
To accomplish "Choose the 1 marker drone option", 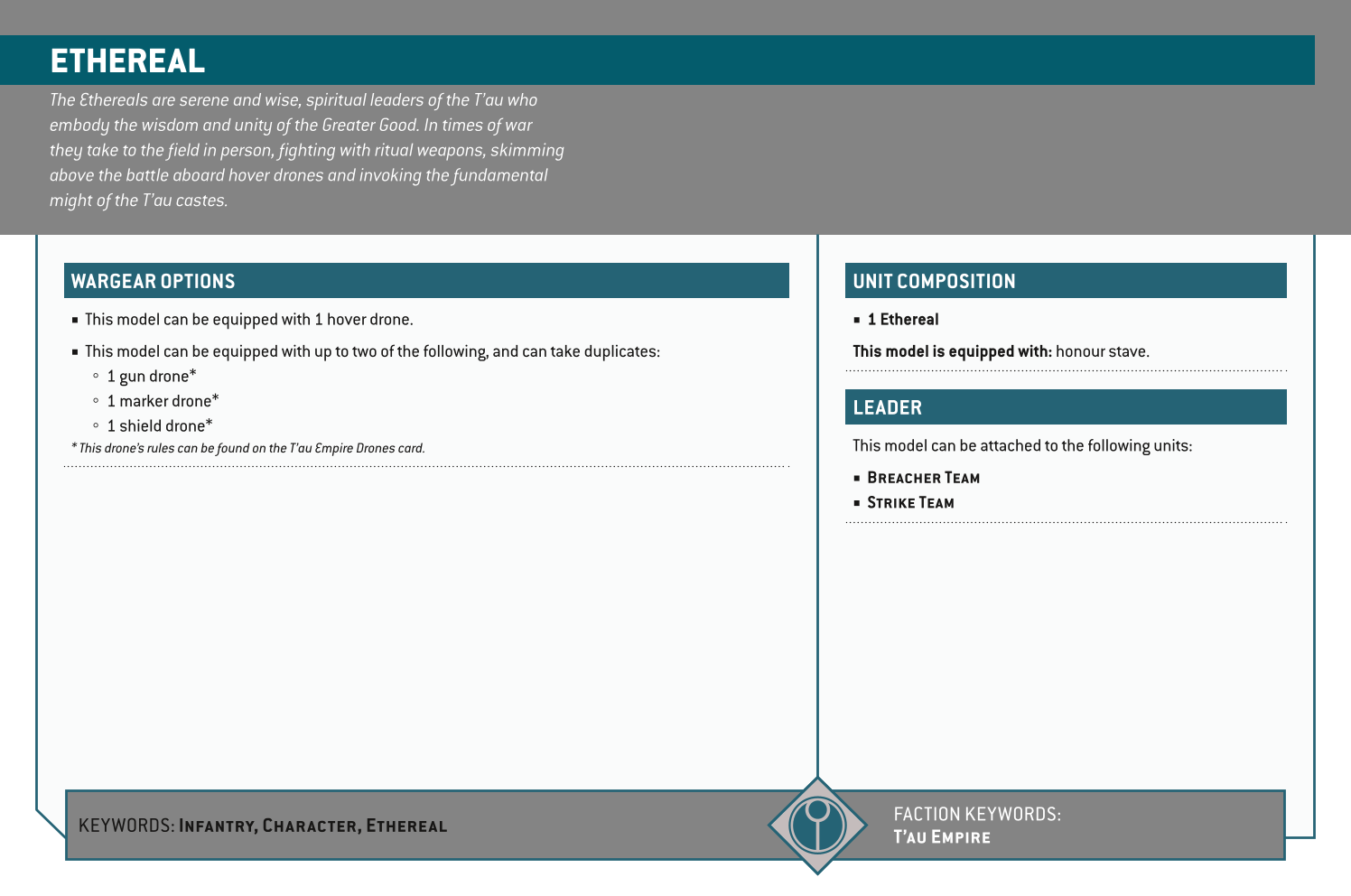I will click(x=163, y=401).
